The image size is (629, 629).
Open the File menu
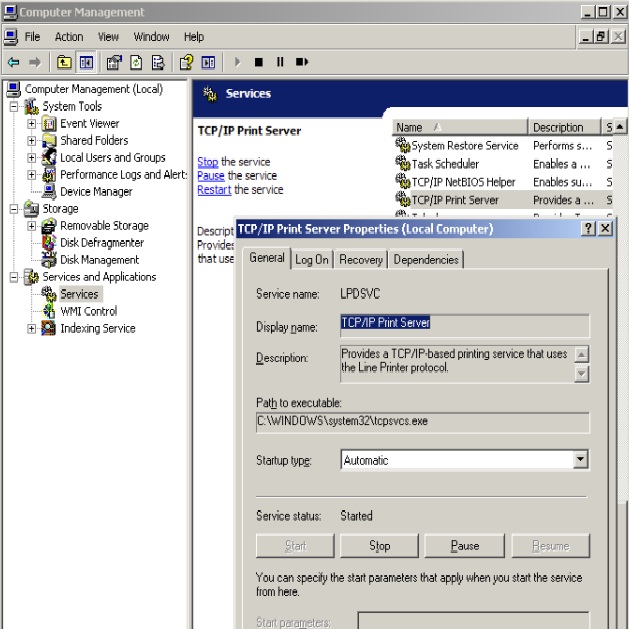tap(32, 37)
